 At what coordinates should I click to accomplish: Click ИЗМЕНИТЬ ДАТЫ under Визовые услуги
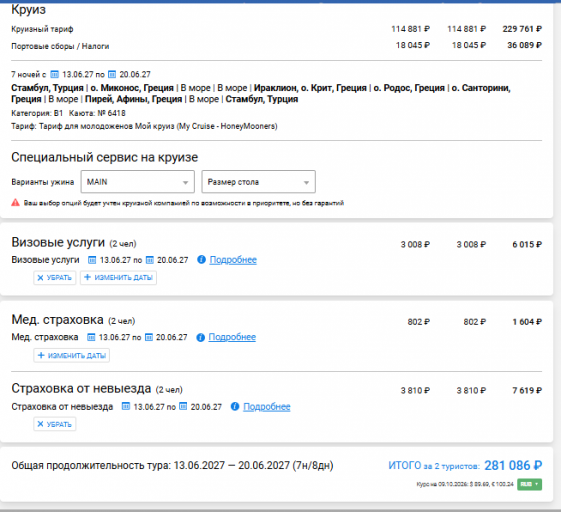pyautogui.click(x=118, y=278)
